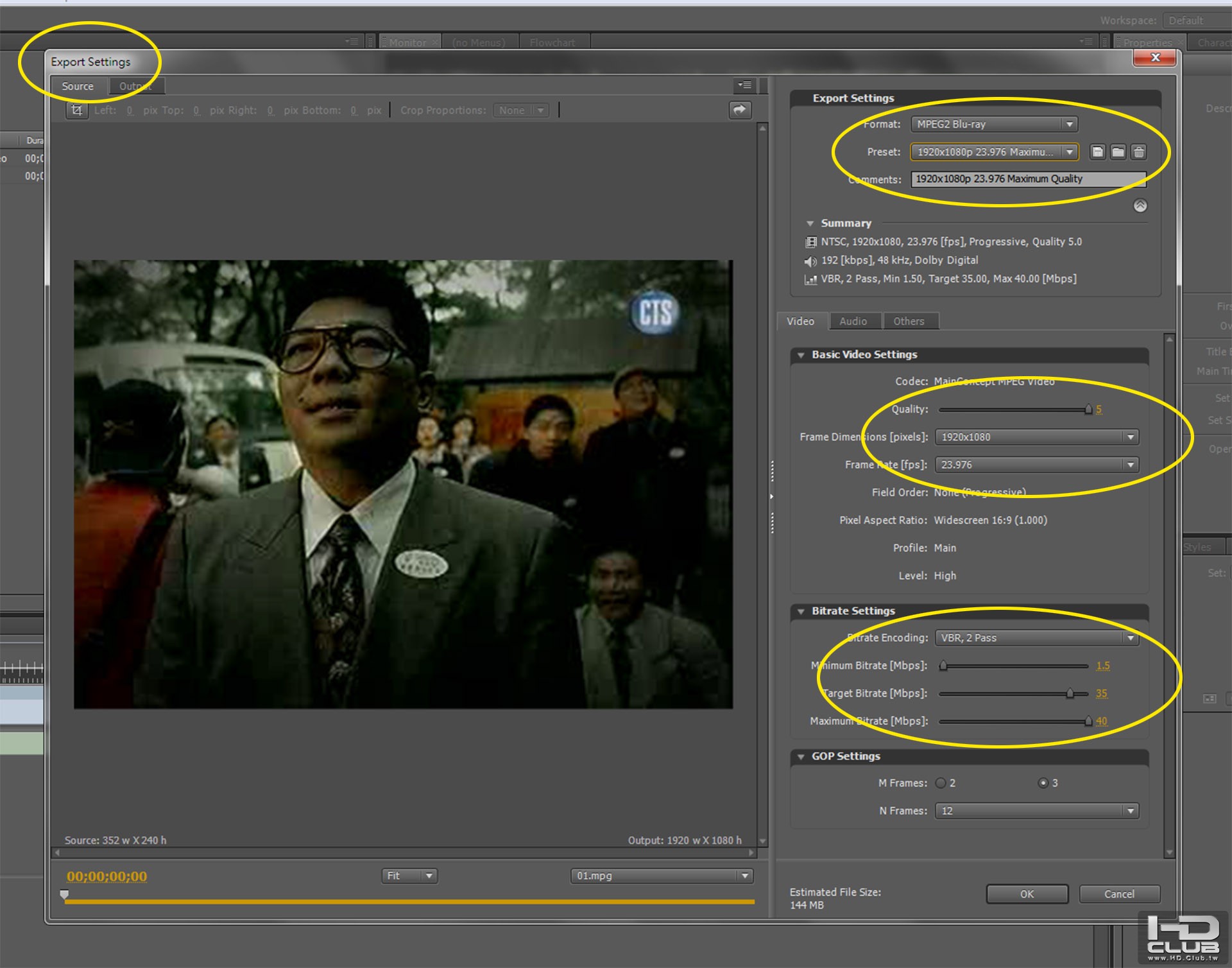Select M Frames radio option 2
The width and height of the screenshot is (1232, 968).
(941, 783)
